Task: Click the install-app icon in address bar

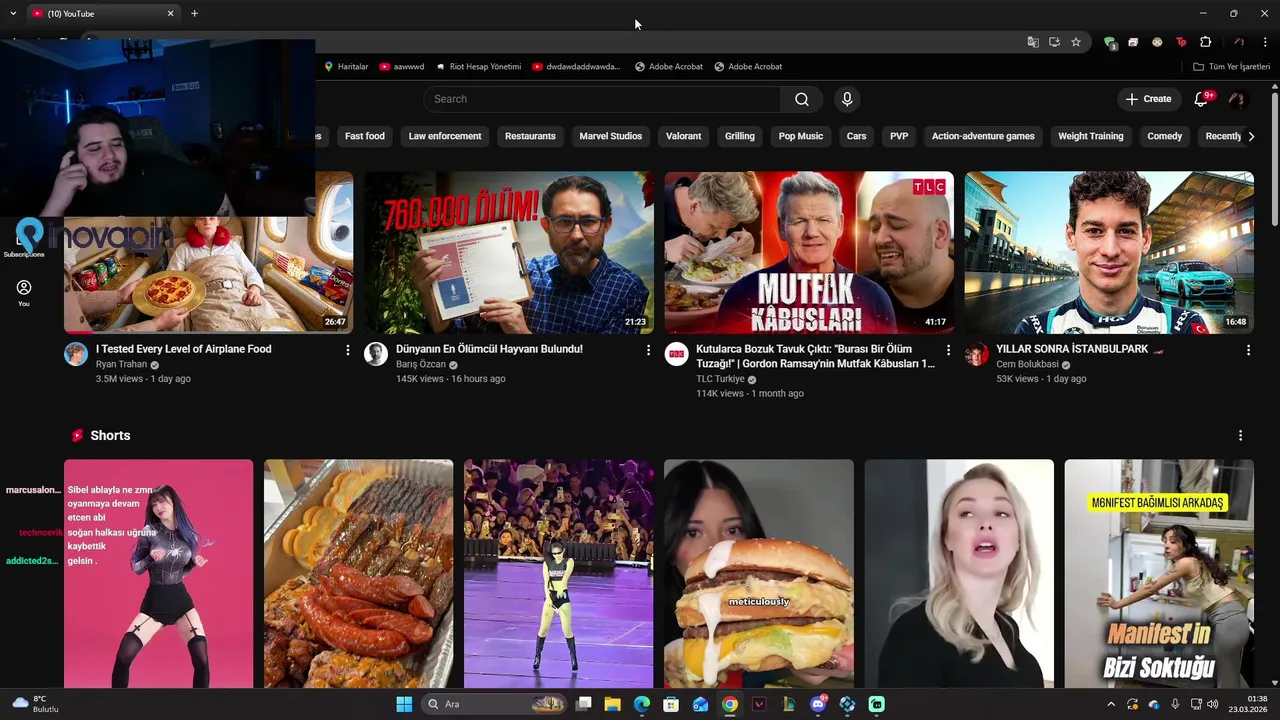Action: 1054,42
